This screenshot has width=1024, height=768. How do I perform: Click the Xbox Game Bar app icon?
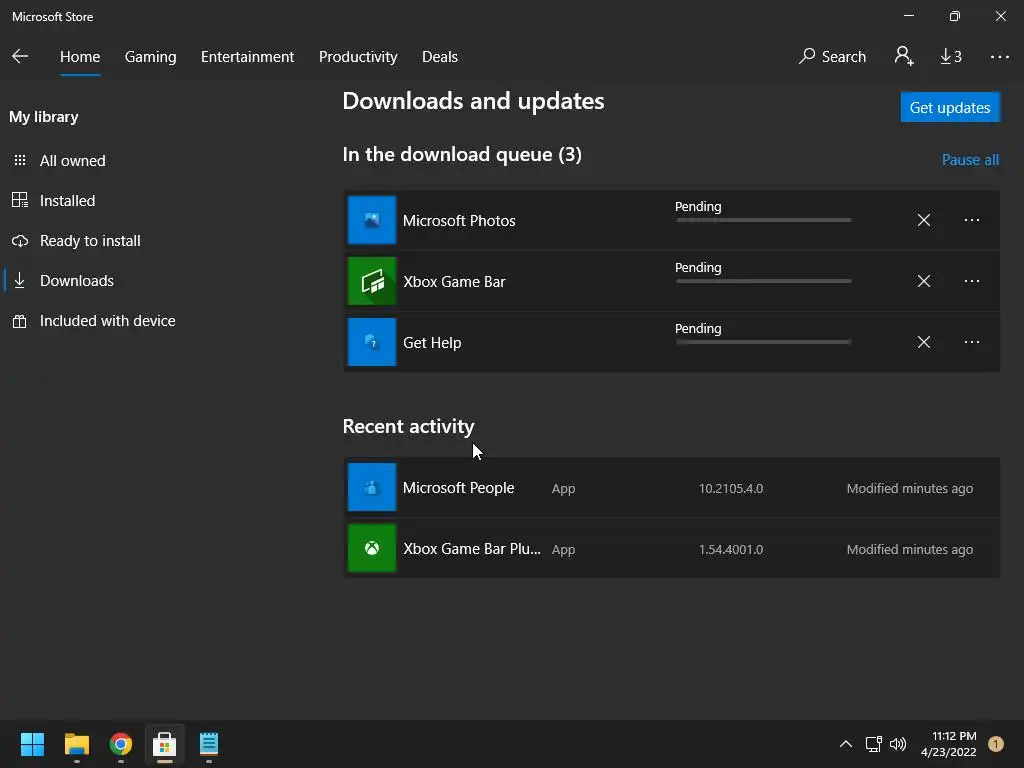[372, 281]
